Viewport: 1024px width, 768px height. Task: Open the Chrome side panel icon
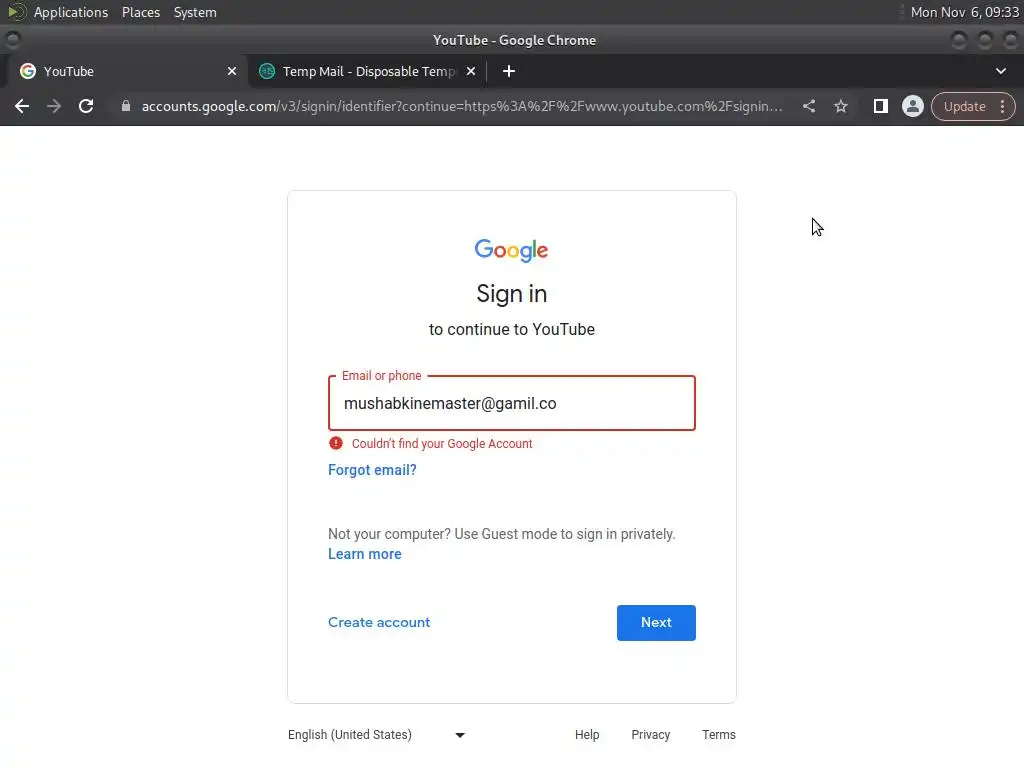point(880,106)
